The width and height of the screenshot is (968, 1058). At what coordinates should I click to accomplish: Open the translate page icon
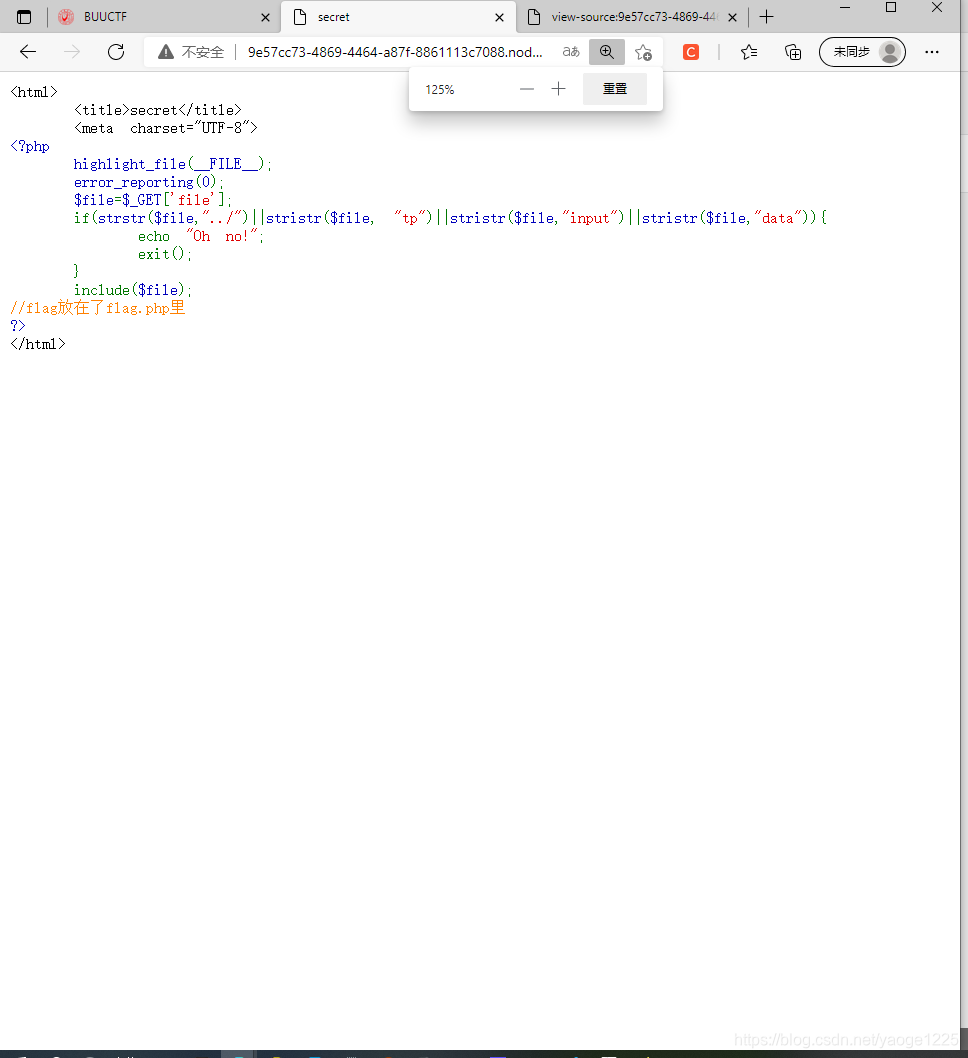pos(571,52)
